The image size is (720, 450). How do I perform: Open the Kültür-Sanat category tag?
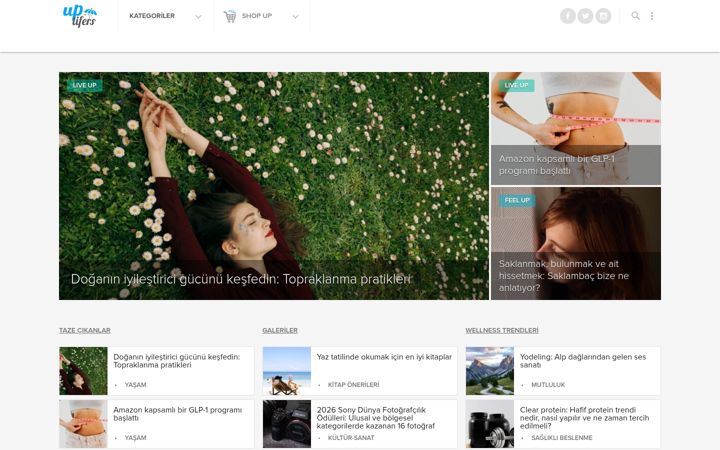pos(351,438)
